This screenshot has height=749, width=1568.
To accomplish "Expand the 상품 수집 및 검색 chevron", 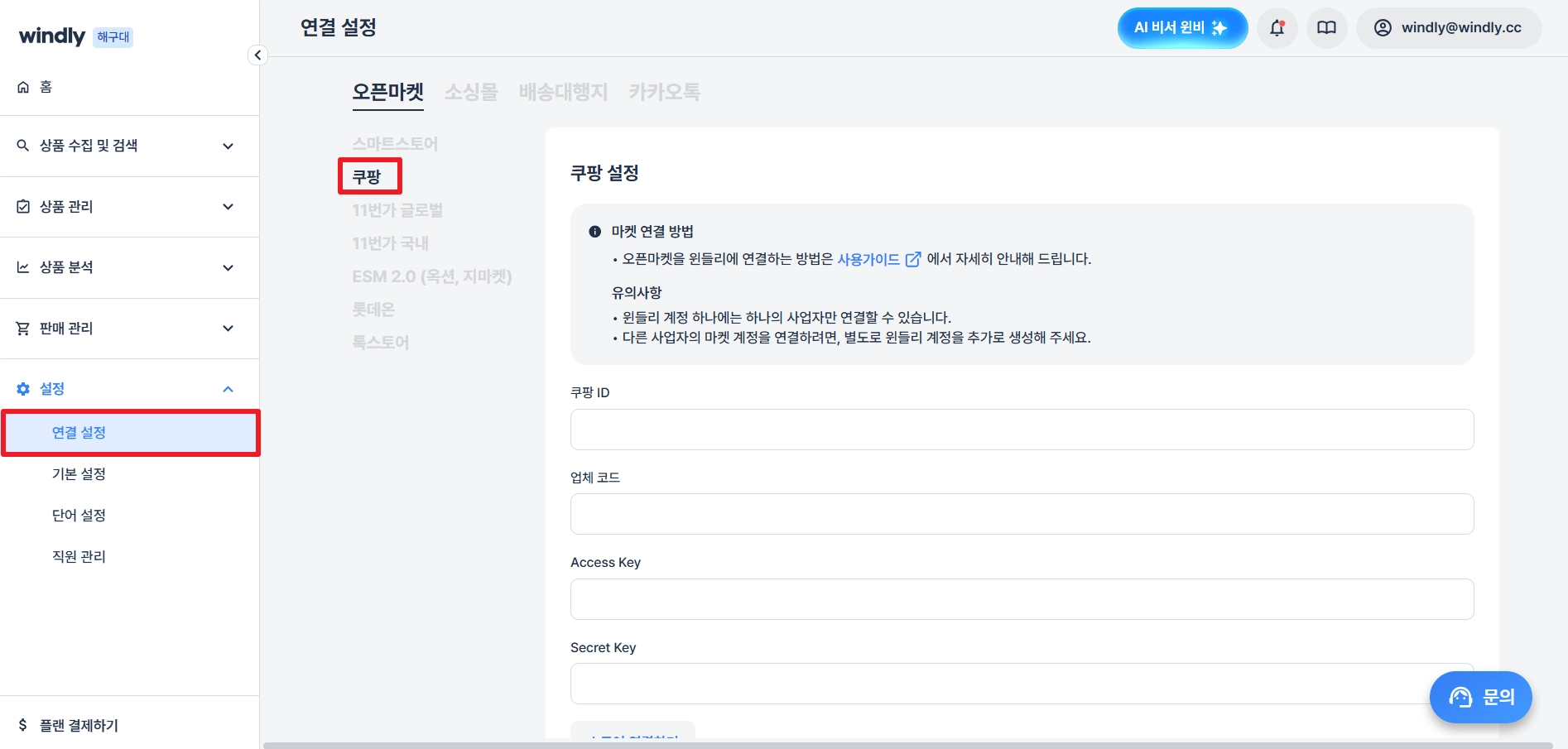I will [x=228, y=146].
